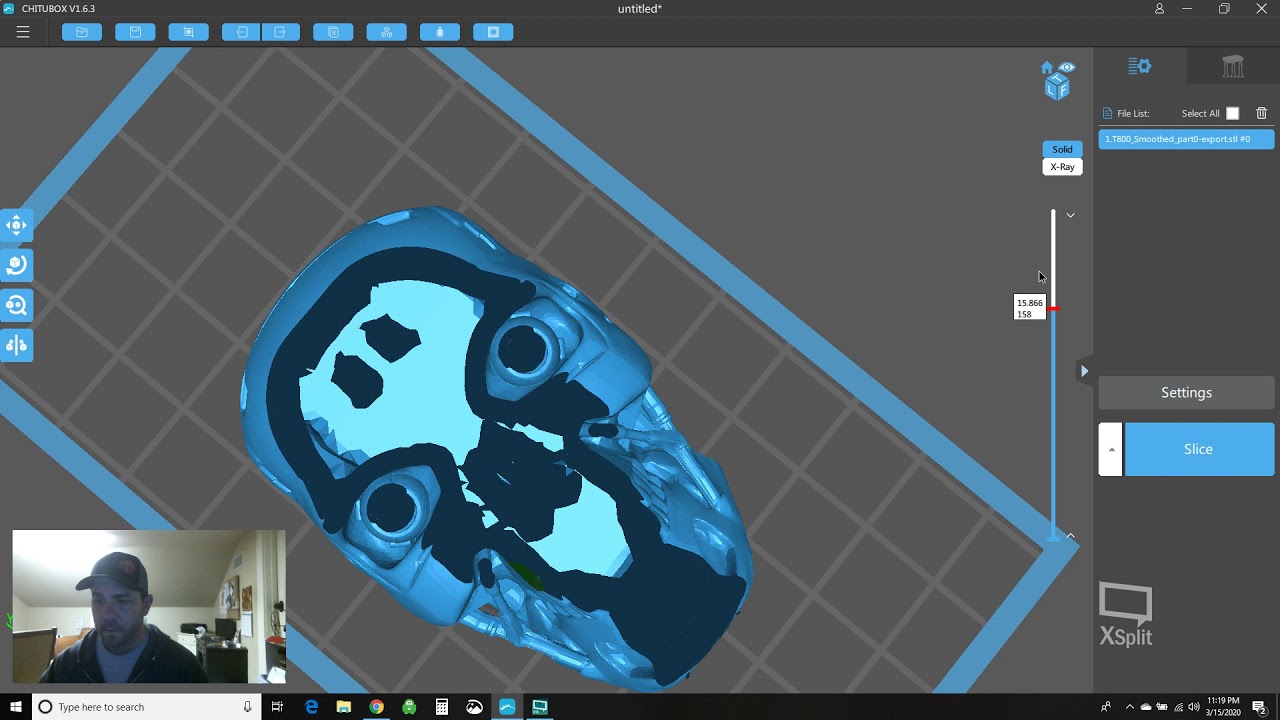
Task: Open the Windows Start menu
Action: pos(16,707)
